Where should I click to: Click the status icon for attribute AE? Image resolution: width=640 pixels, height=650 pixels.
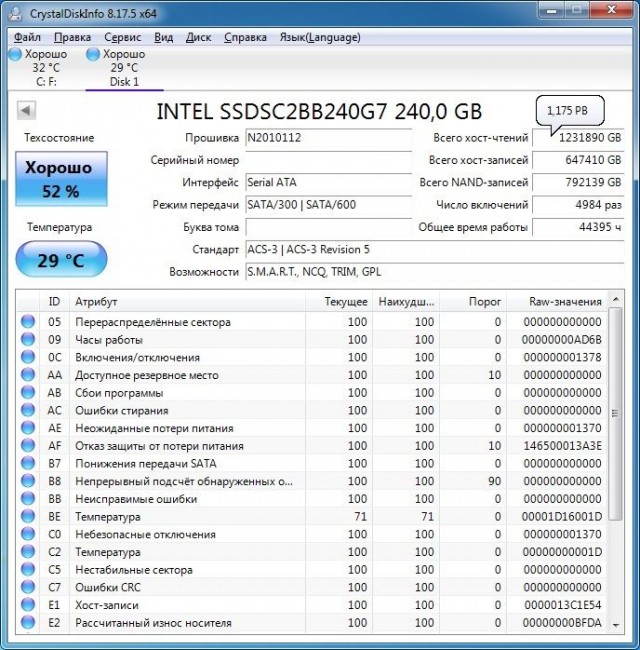coord(28,428)
